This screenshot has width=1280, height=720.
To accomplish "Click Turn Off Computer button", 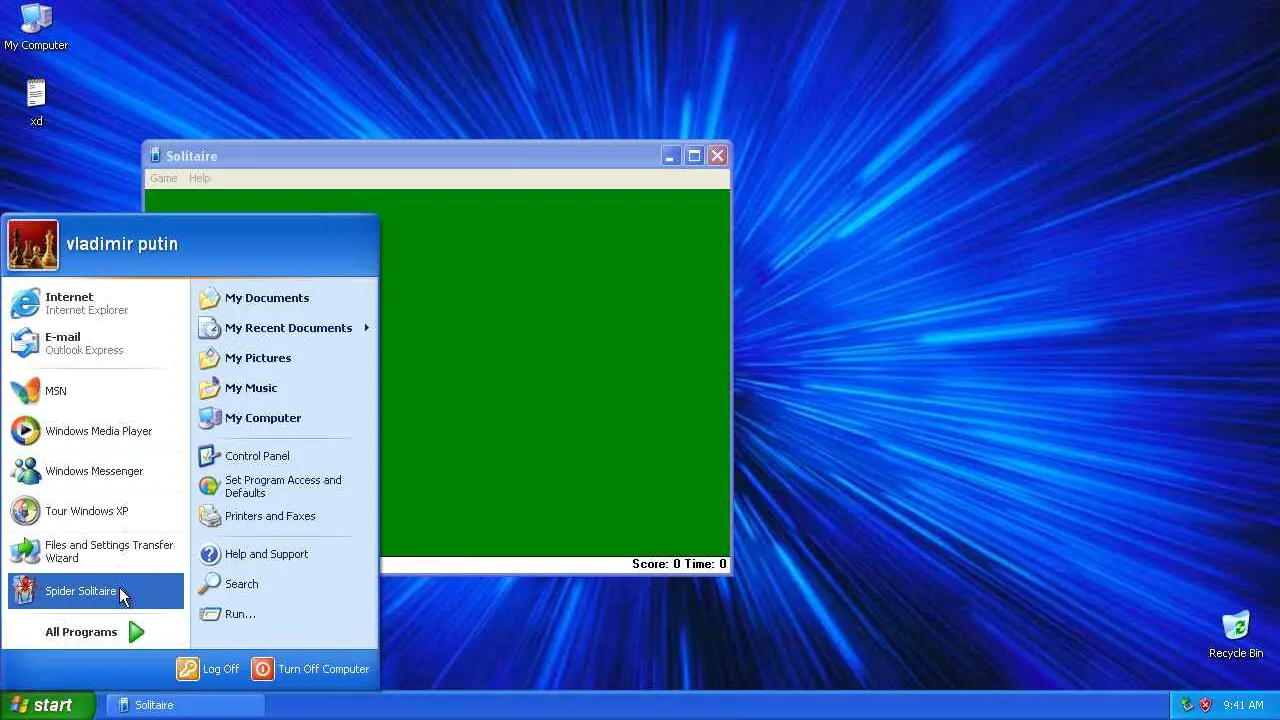I will [311, 669].
